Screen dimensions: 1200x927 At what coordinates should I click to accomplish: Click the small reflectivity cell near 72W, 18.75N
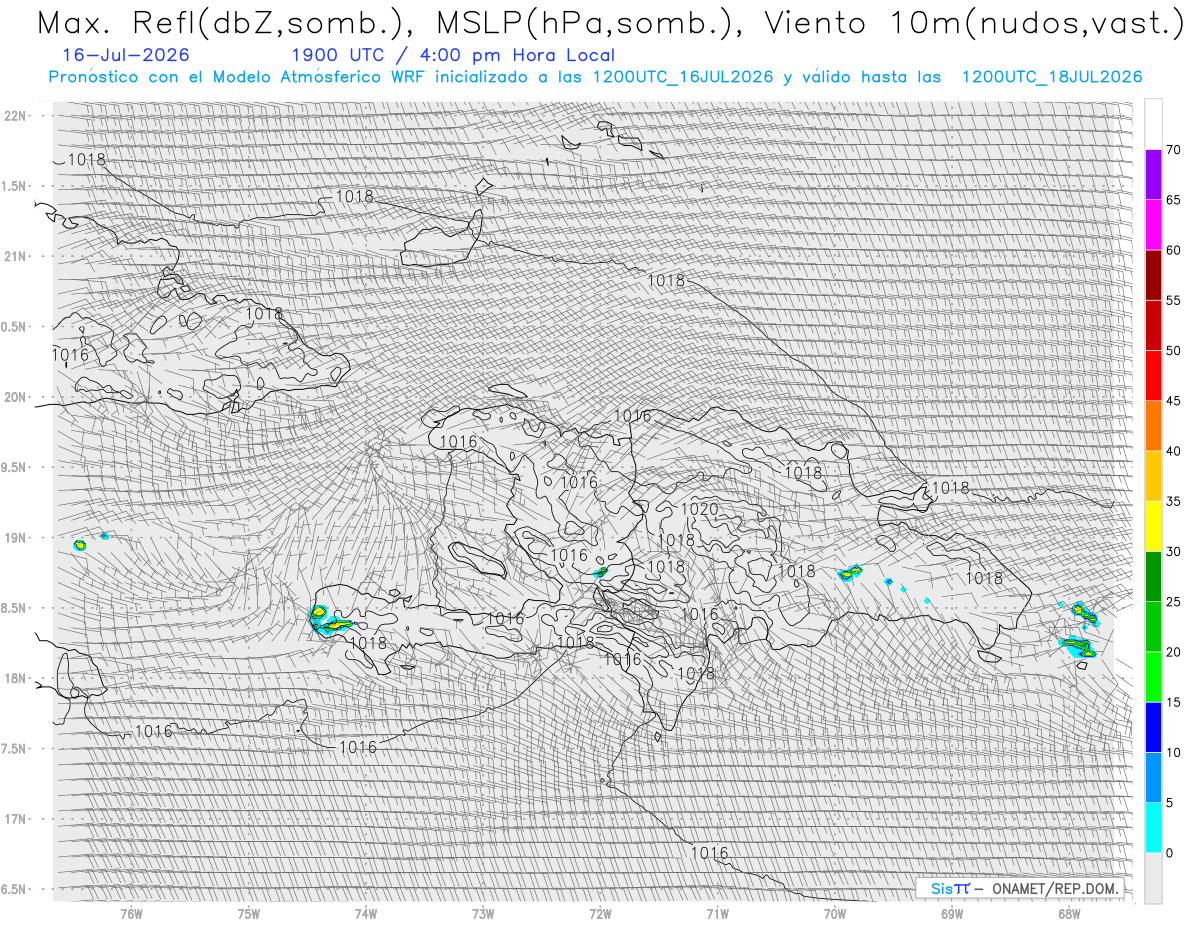point(601,572)
